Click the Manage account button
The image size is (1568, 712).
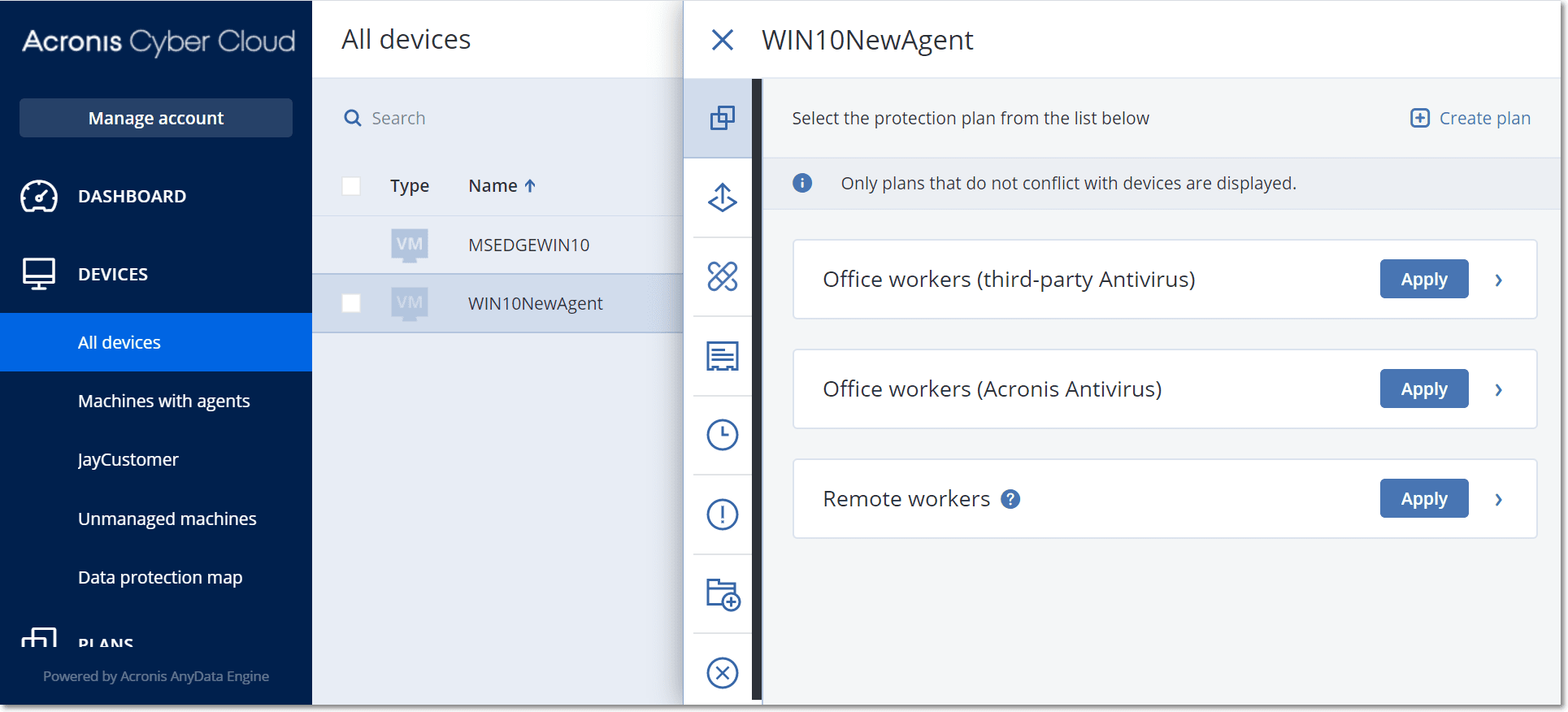156,118
